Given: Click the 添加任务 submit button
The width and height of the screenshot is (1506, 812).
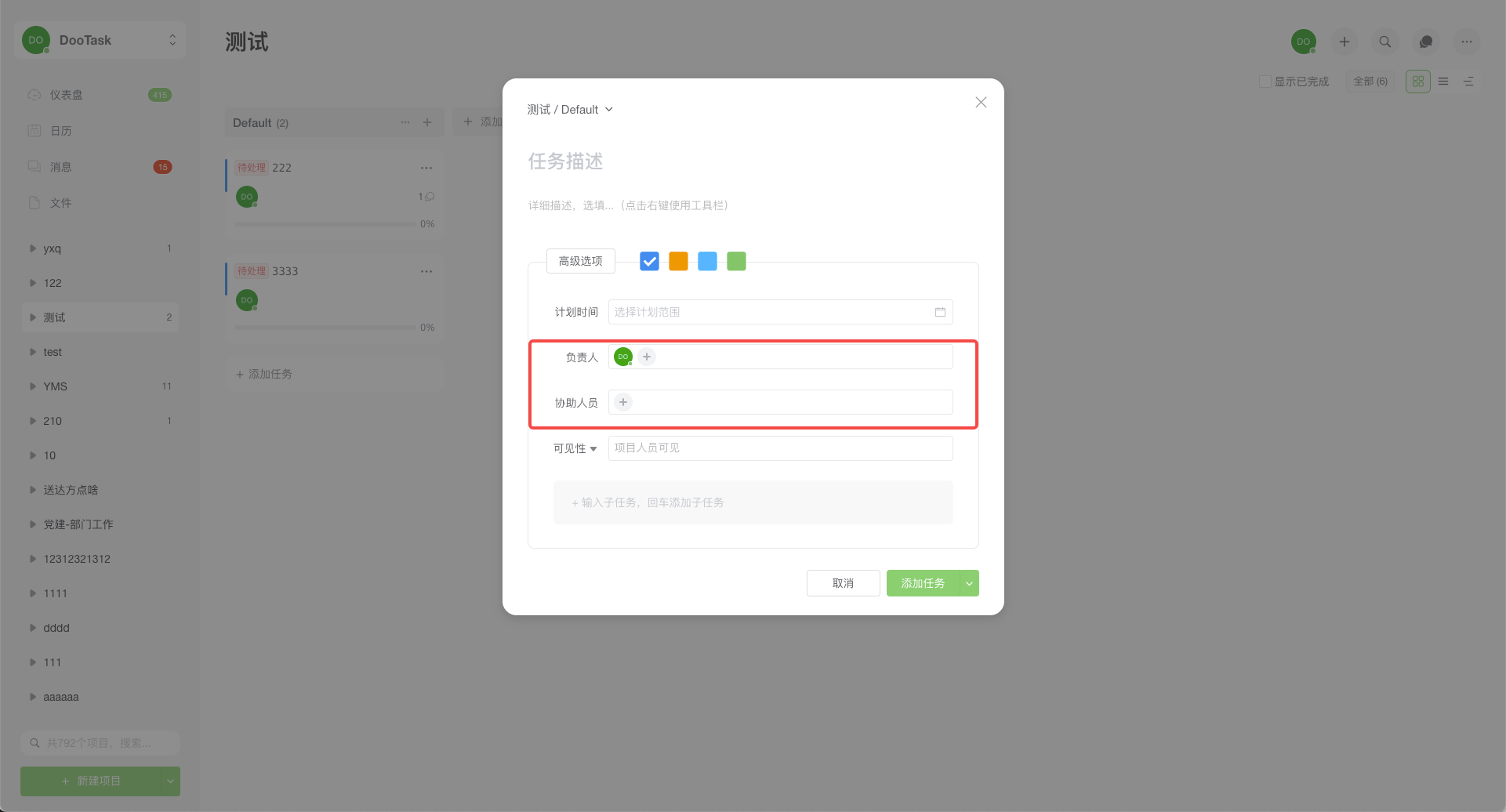Looking at the screenshot, I should pos(923,583).
